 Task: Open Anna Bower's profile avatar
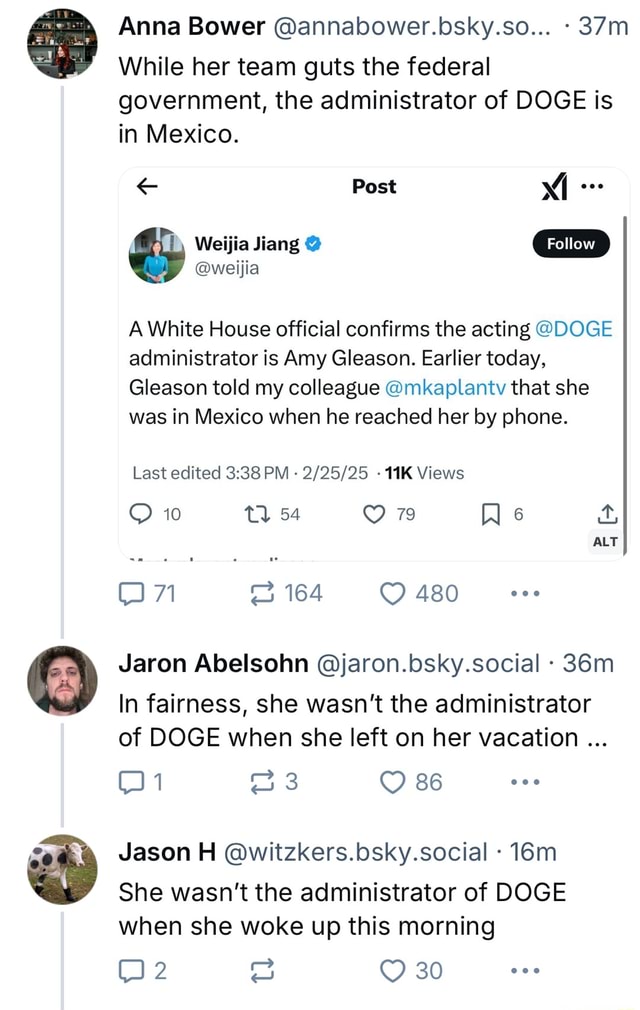tap(62, 42)
